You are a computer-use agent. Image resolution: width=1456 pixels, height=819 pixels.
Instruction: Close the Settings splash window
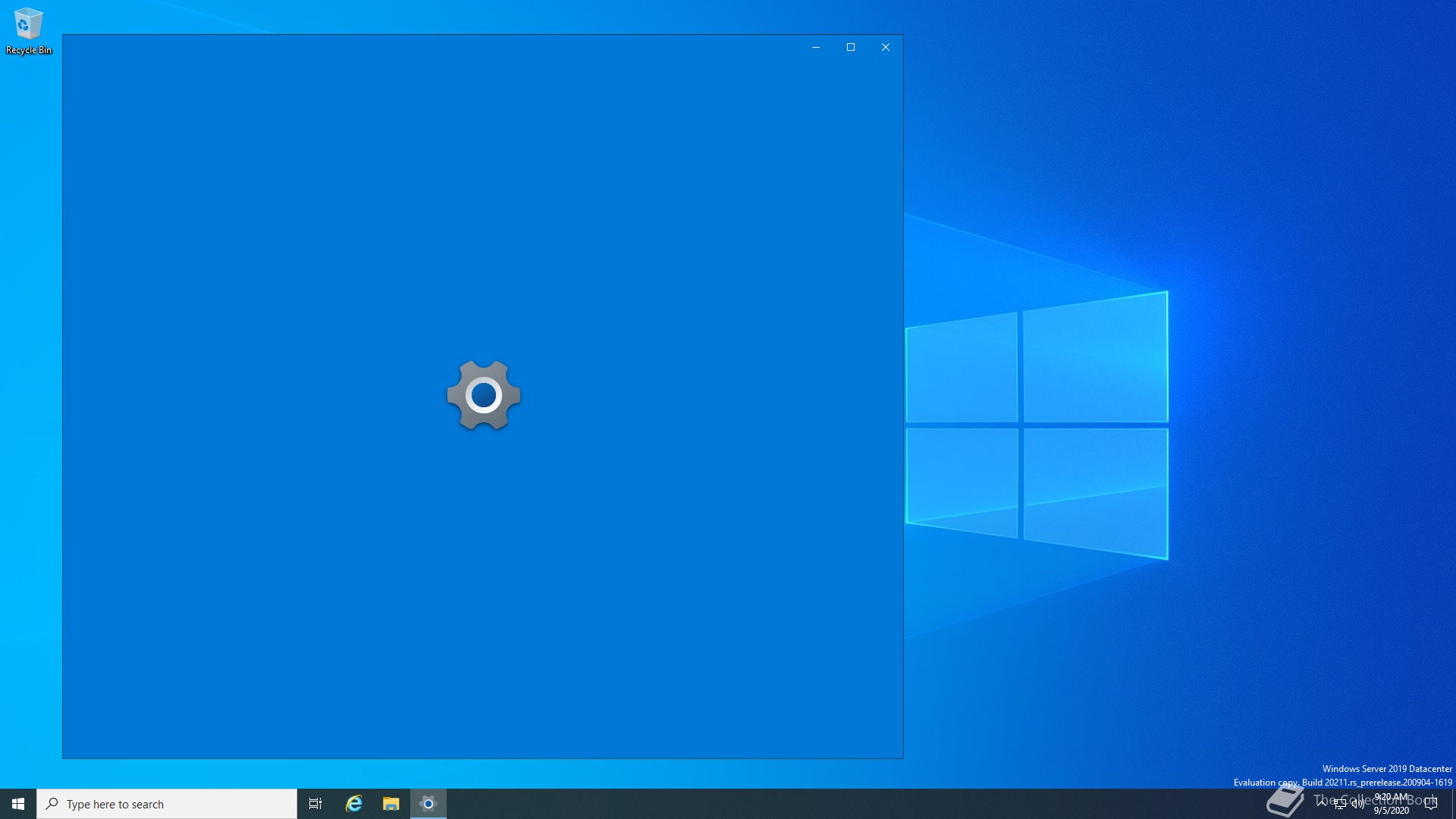886,47
